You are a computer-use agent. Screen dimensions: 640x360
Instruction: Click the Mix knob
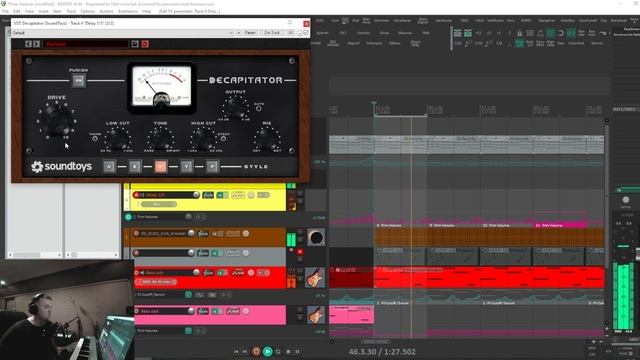[x=267, y=140]
